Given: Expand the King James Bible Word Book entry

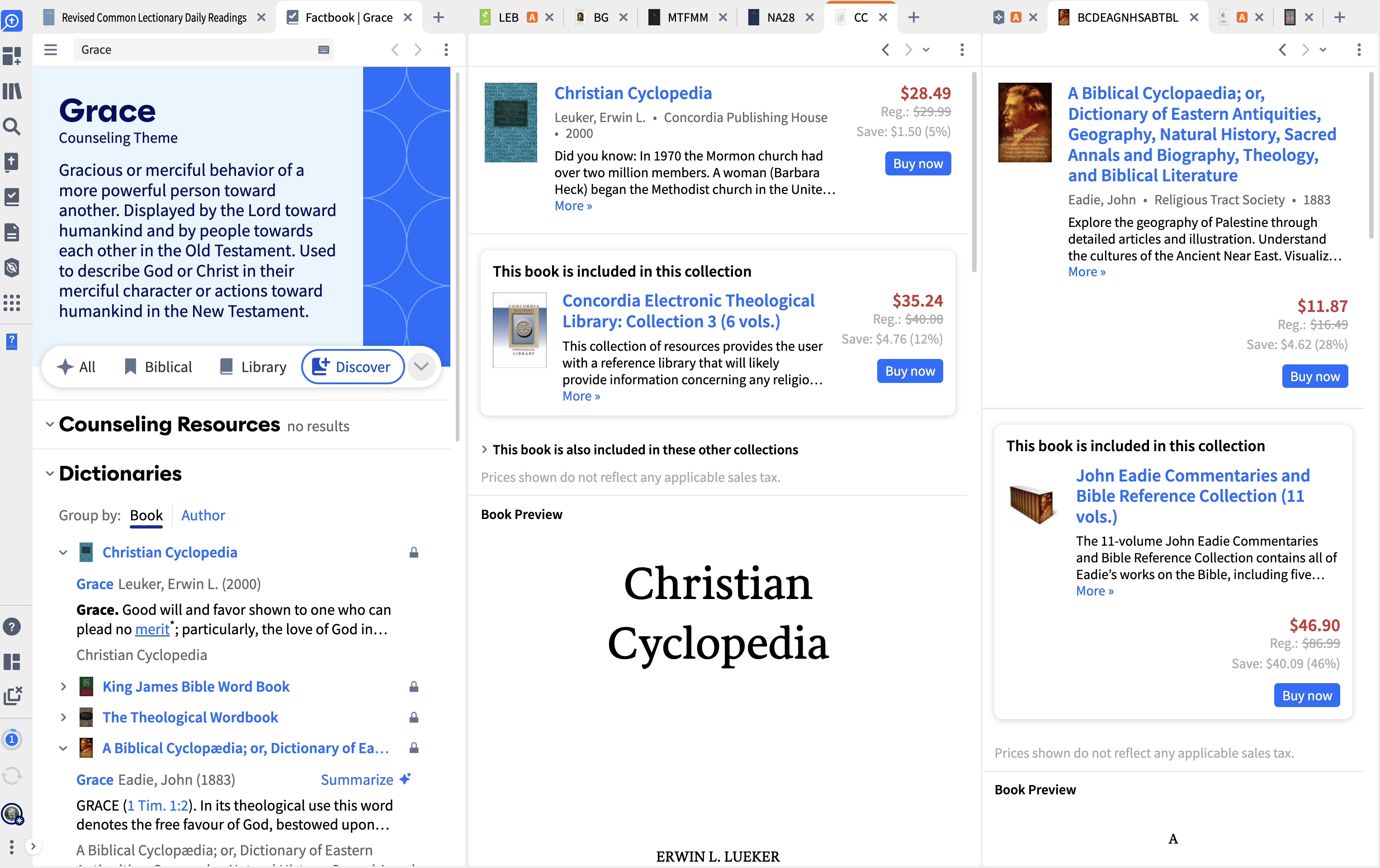Looking at the screenshot, I should (63, 686).
